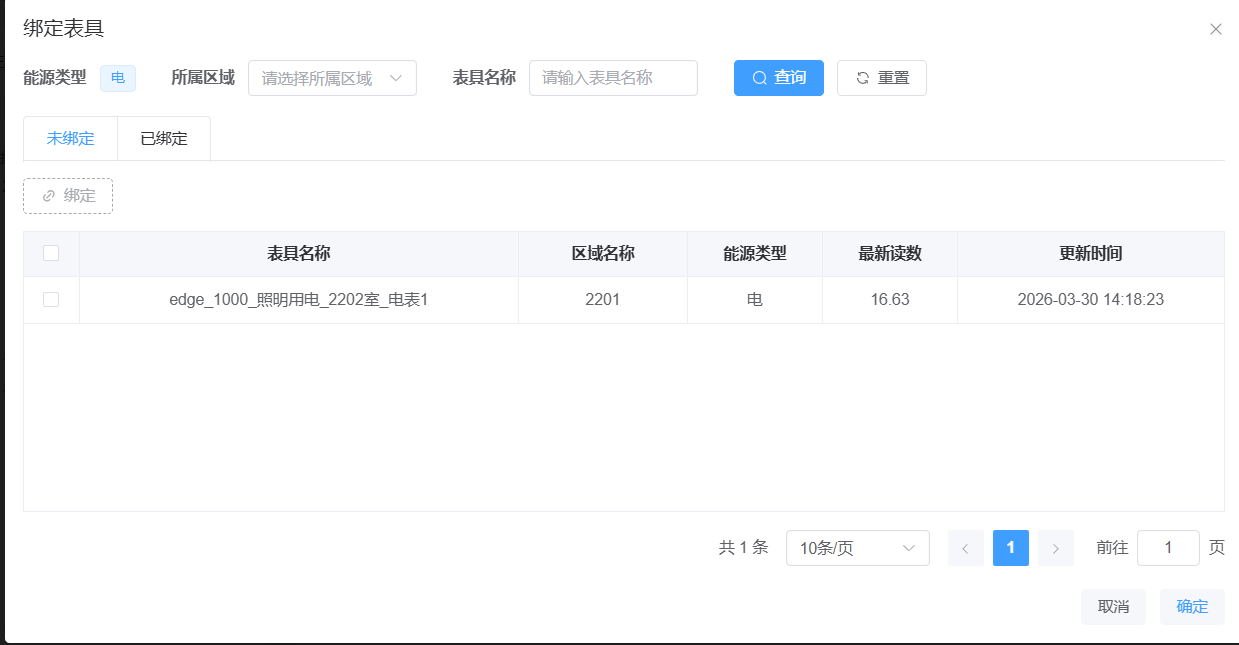Focus the 前往 page number input
The width and height of the screenshot is (1239, 645).
pyautogui.click(x=1169, y=548)
